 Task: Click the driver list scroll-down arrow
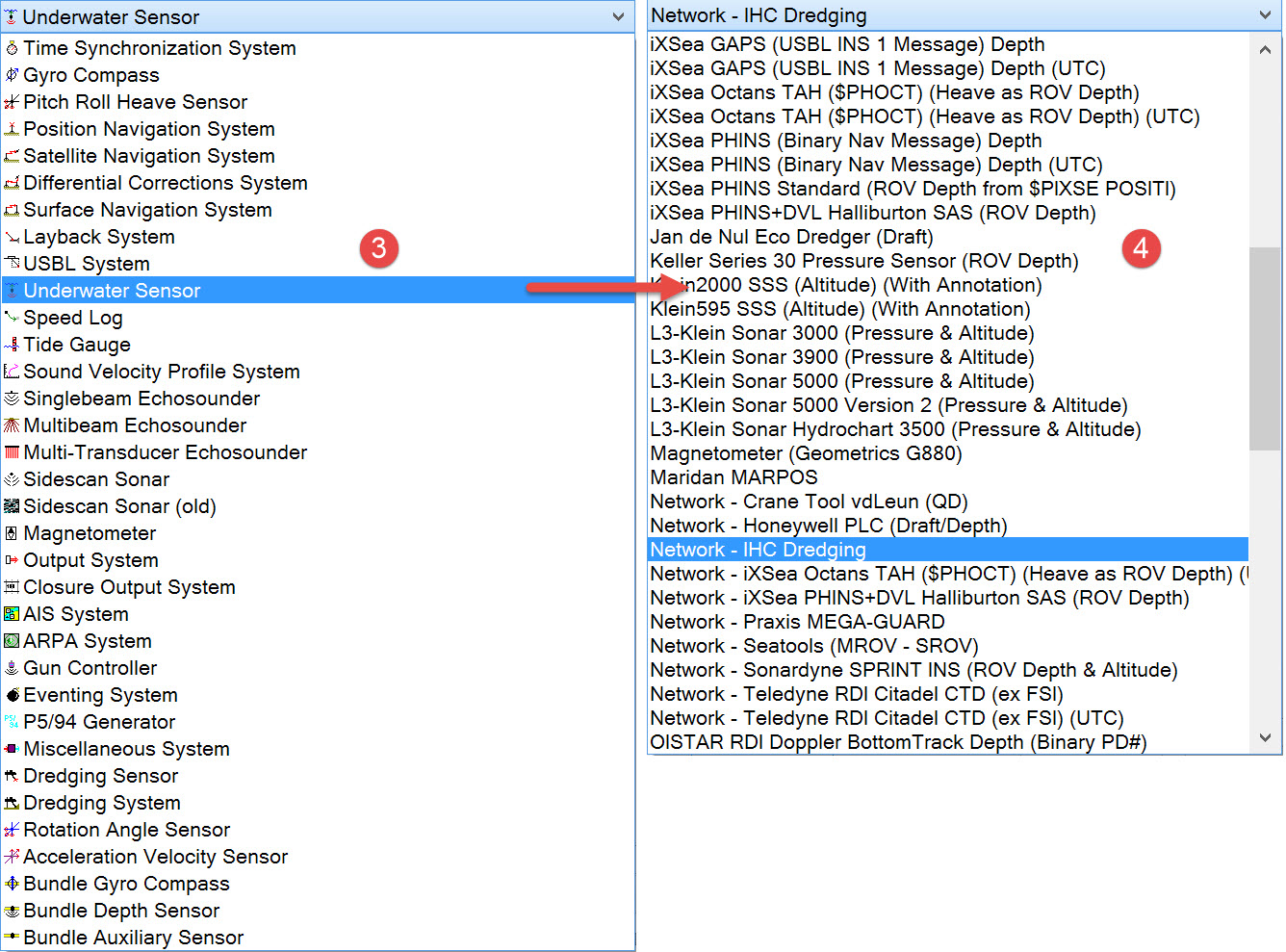click(x=1265, y=738)
